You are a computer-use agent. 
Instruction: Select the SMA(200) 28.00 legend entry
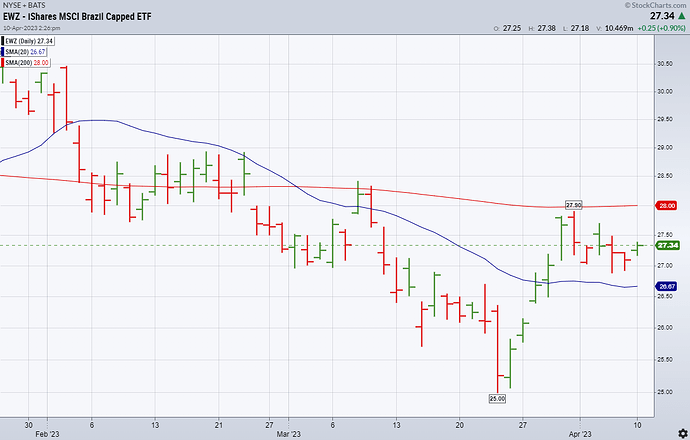[27, 63]
